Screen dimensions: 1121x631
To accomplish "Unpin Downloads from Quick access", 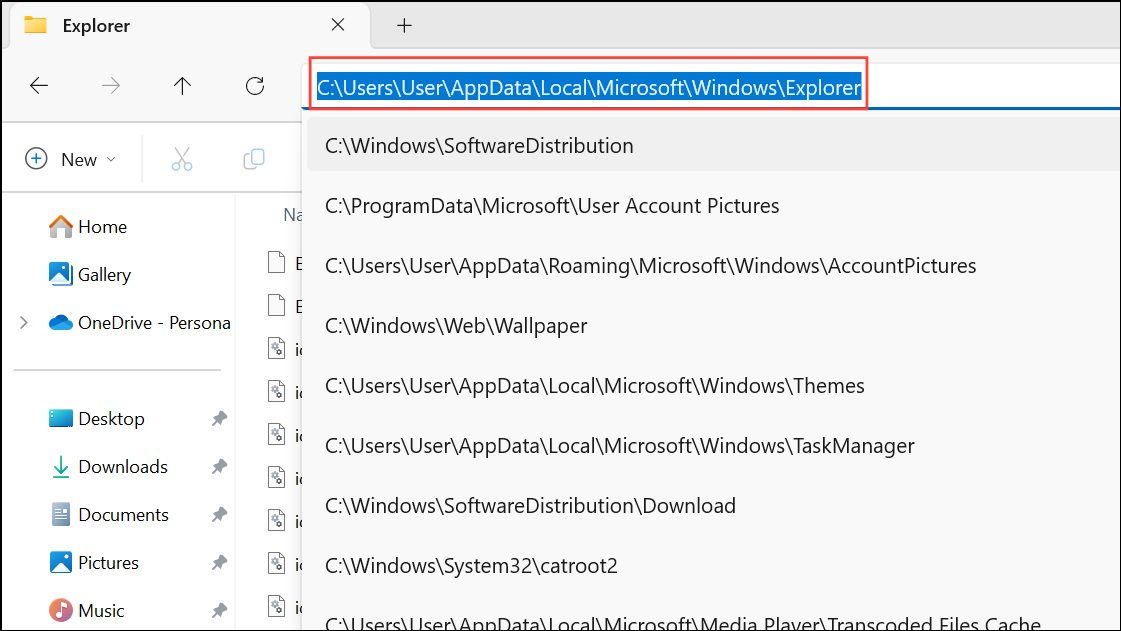I will coord(219,466).
